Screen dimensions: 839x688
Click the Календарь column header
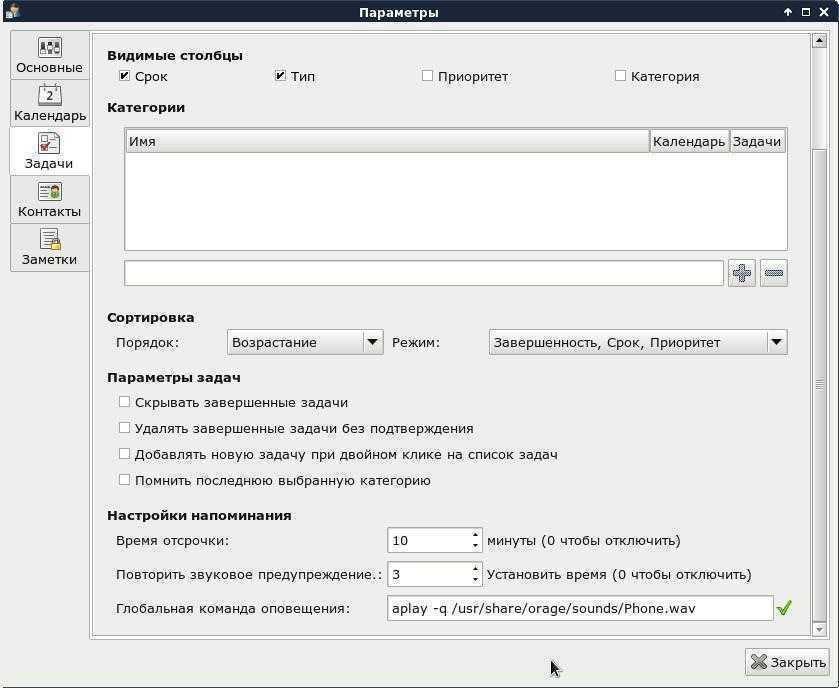(x=689, y=142)
